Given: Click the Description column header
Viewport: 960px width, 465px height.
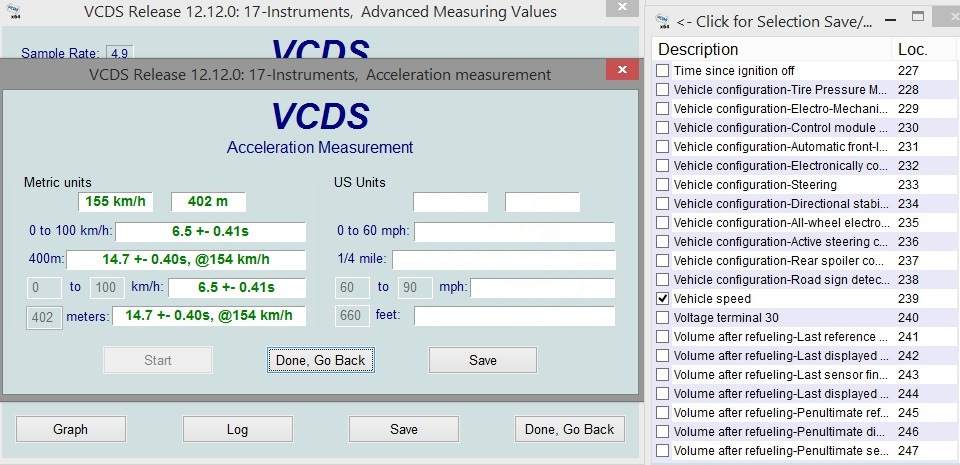Looking at the screenshot, I should [772, 49].
